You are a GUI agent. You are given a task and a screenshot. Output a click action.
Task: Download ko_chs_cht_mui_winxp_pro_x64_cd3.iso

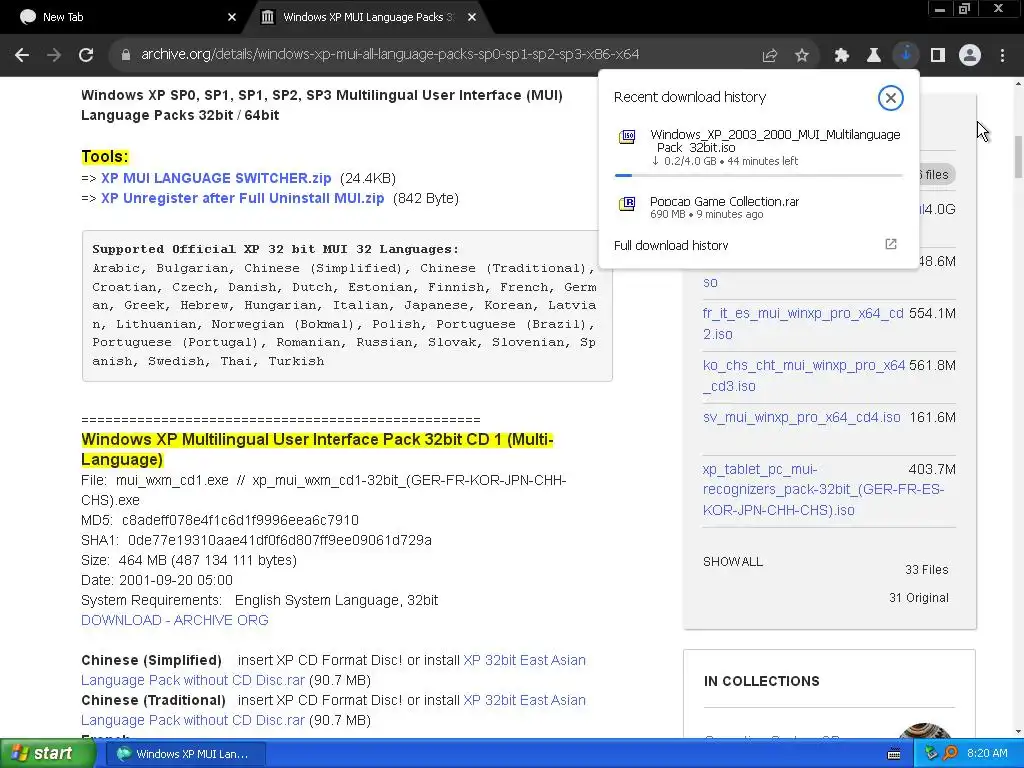804,376
